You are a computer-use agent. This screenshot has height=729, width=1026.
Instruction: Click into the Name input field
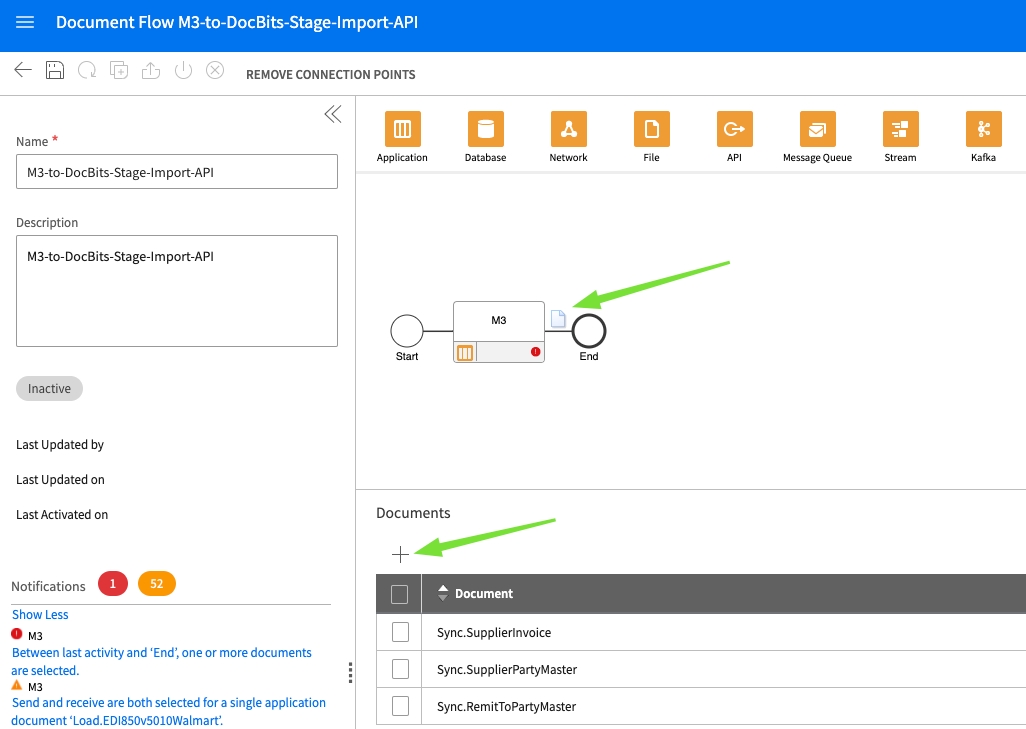pos(177,172)
